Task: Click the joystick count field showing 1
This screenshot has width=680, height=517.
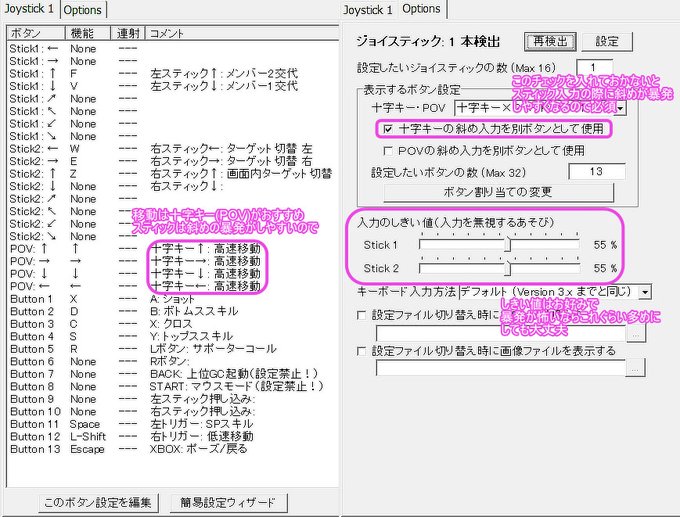Action: 594,67
